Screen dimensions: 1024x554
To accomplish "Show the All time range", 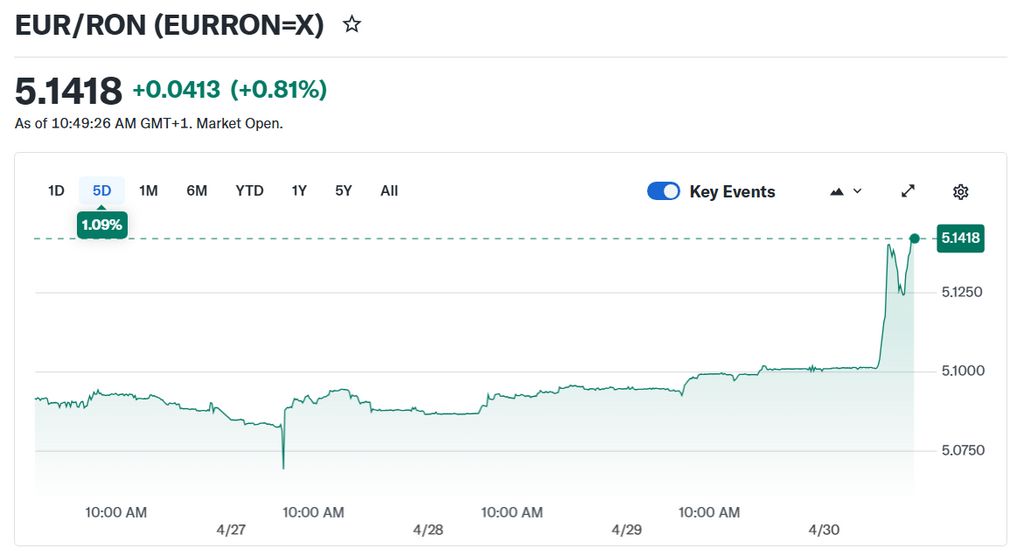I will pos(389,190).
